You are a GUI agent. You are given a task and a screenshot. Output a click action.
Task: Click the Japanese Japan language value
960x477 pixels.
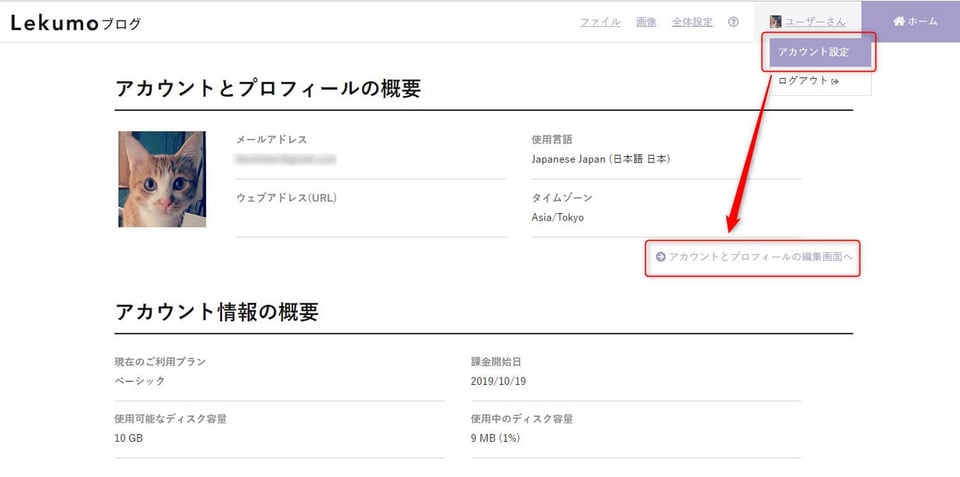601,159
